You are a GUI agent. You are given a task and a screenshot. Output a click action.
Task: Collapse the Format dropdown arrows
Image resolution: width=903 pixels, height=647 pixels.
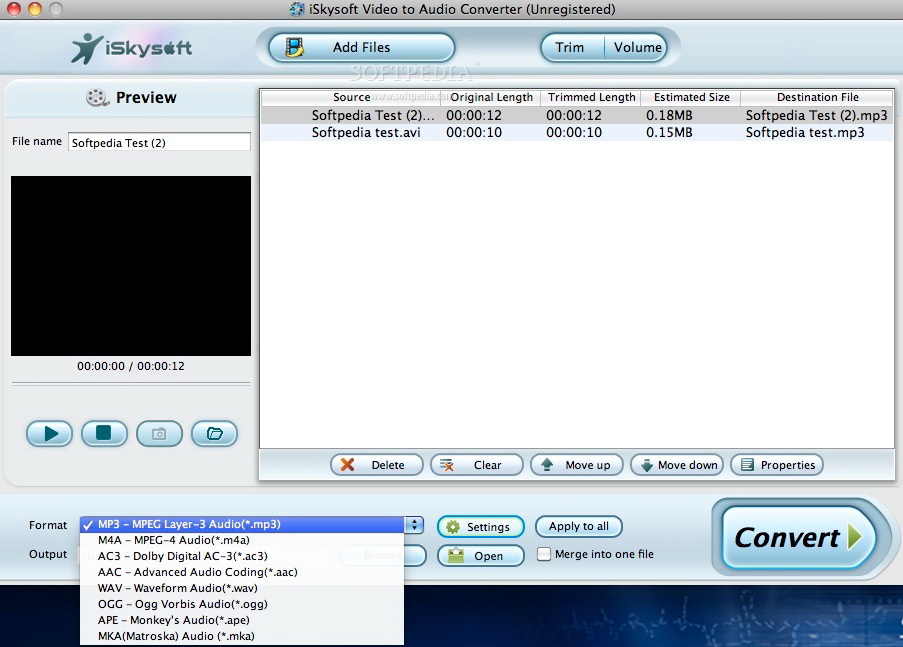click(414, 525)
